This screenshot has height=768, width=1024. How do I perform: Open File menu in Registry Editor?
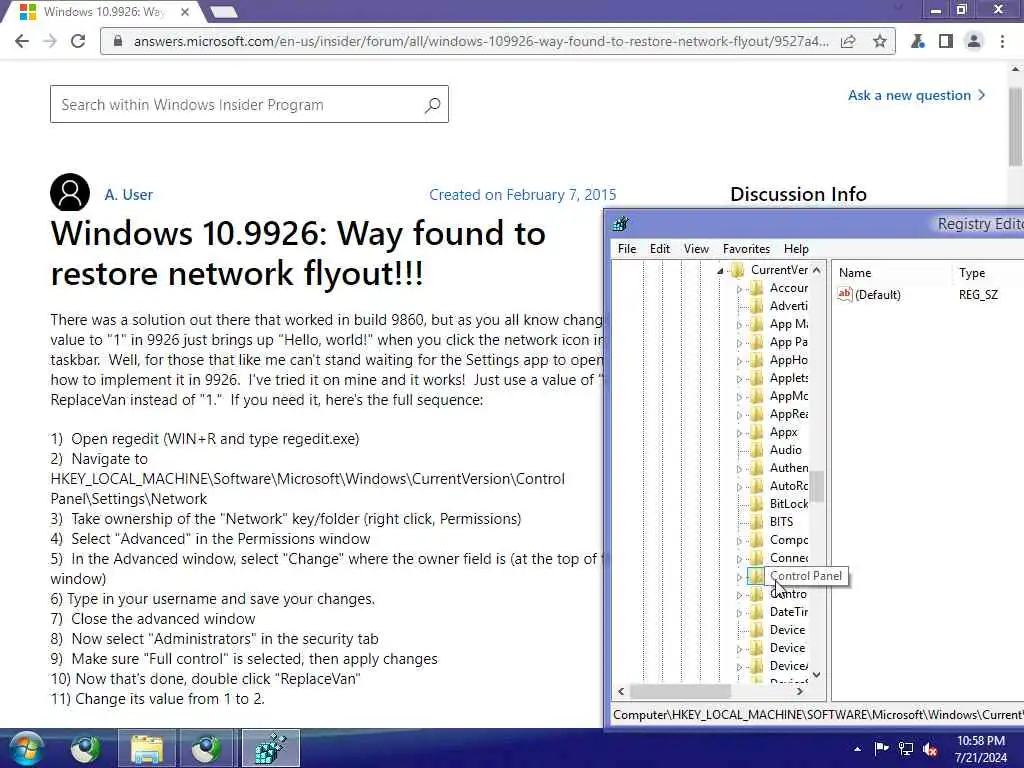[x=627, y=249]
